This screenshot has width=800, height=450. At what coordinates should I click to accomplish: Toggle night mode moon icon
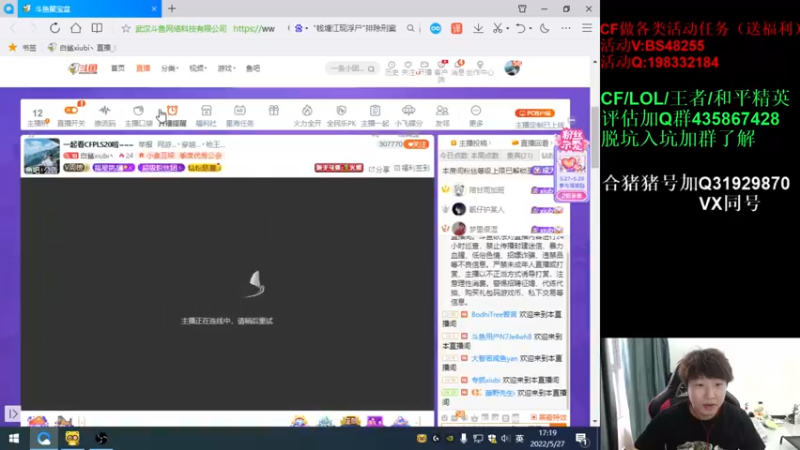click(544, 29)
